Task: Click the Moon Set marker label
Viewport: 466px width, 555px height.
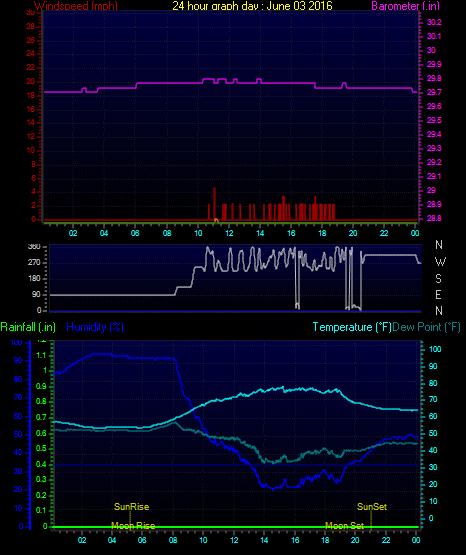Action: (344, 526)
